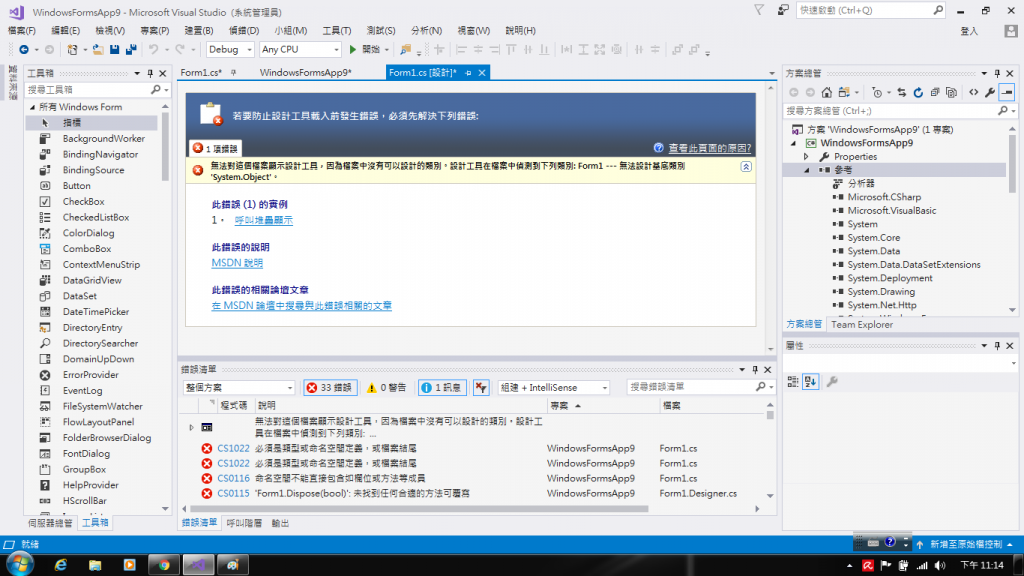This screenshot has height=576, width=1024.
Task: Switch to the WindowsFormsApp9* tab
Action: pyautogui.click(x=306, y=72)
